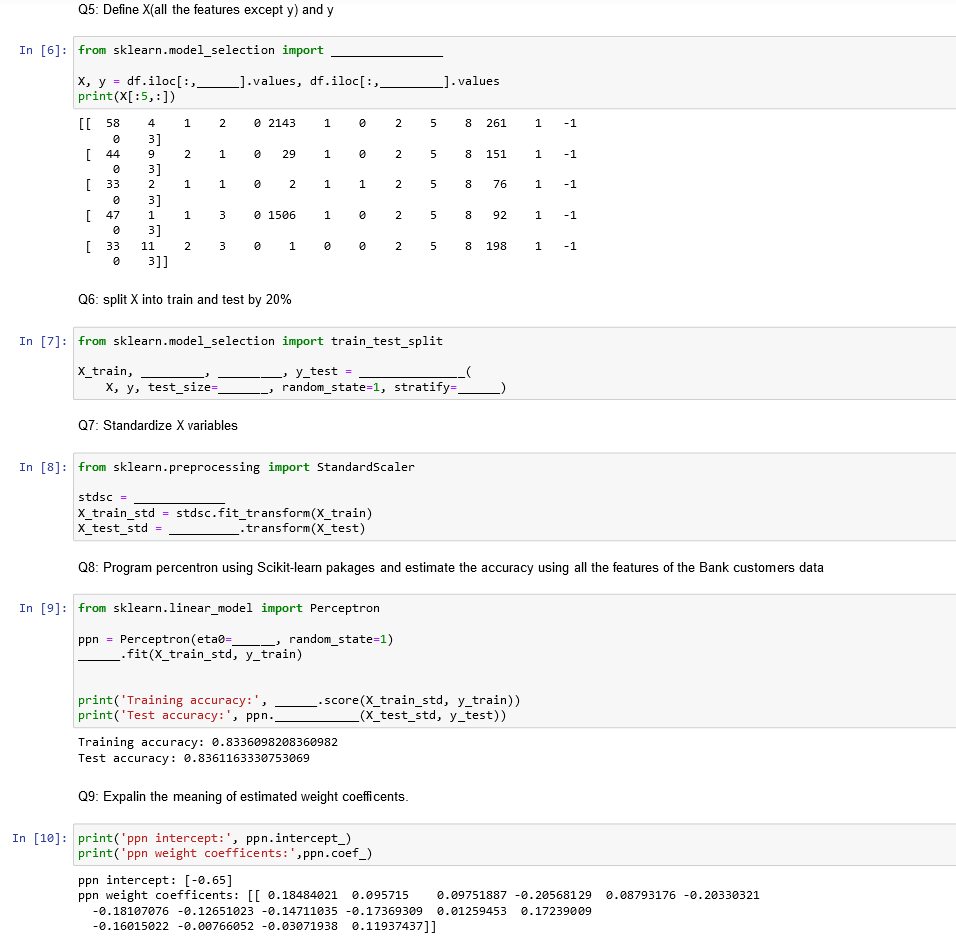Click 'print(X[:5,:])' line in cell 6
Viewport: 956px width, 937px height.
[127, 96]
